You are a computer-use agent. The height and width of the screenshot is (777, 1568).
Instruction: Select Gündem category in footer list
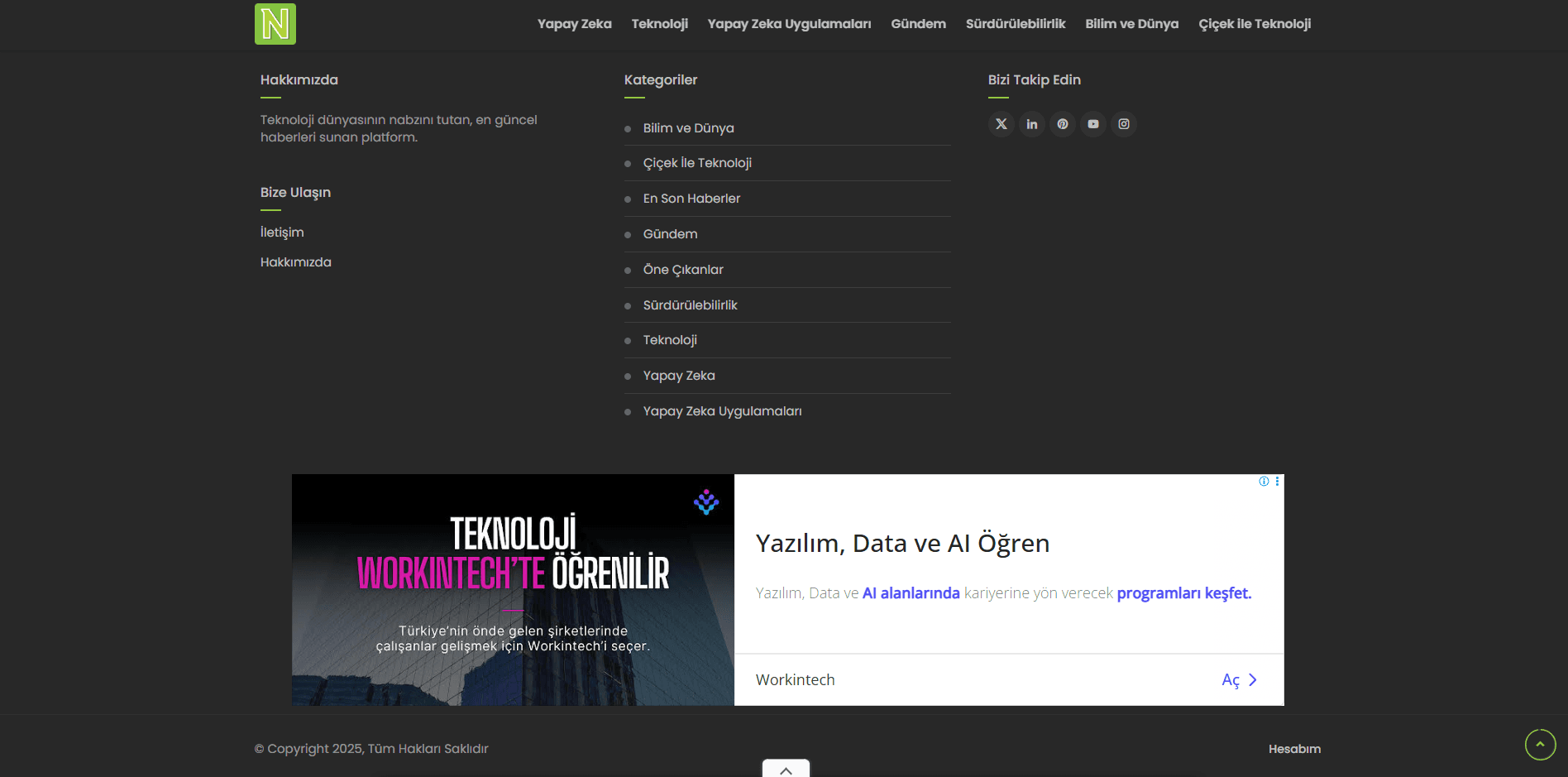[x=671, y=234]
